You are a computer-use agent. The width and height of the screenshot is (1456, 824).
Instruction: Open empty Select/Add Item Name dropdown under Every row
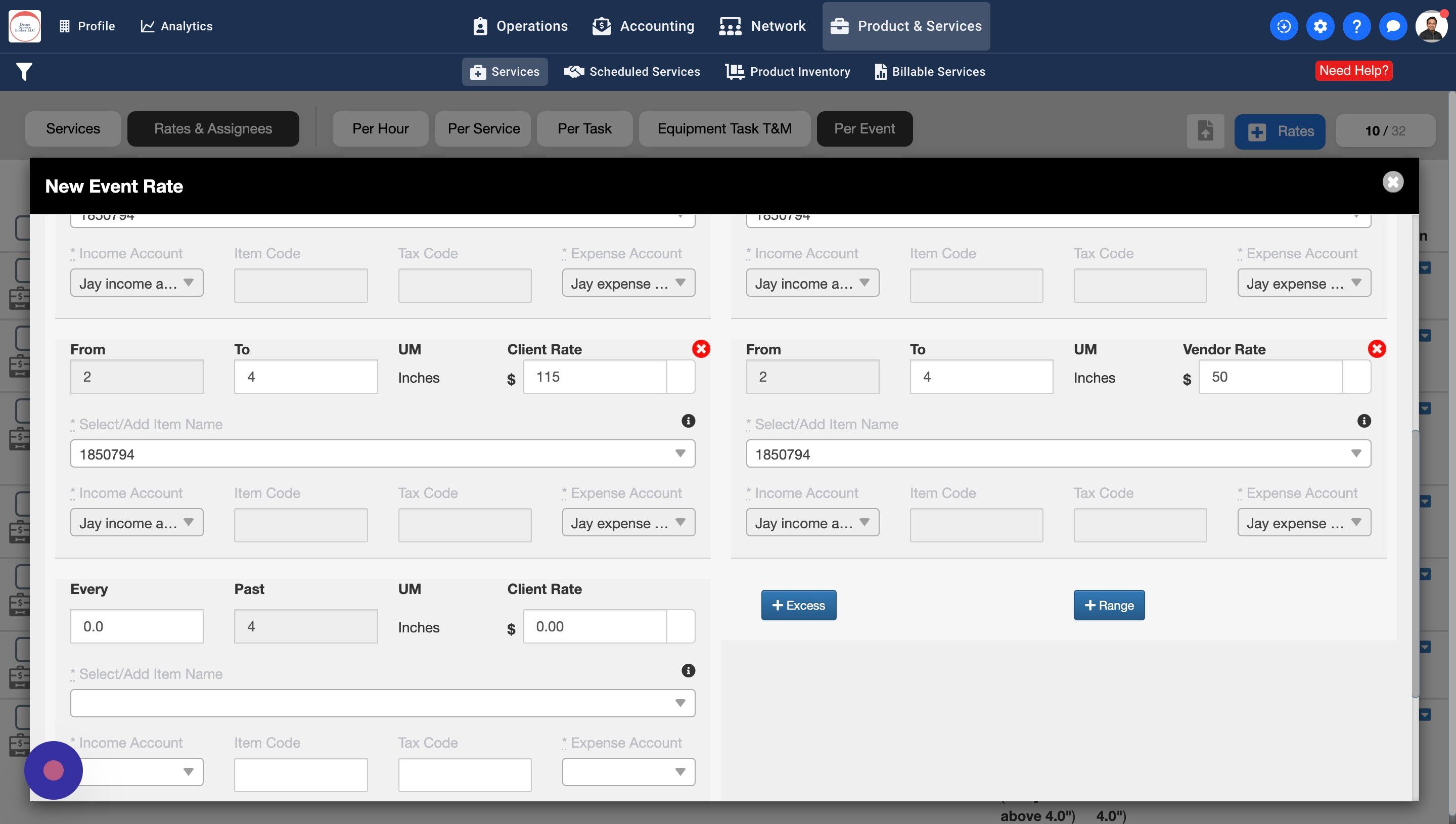pyautogui.click(x=679, y=704)
